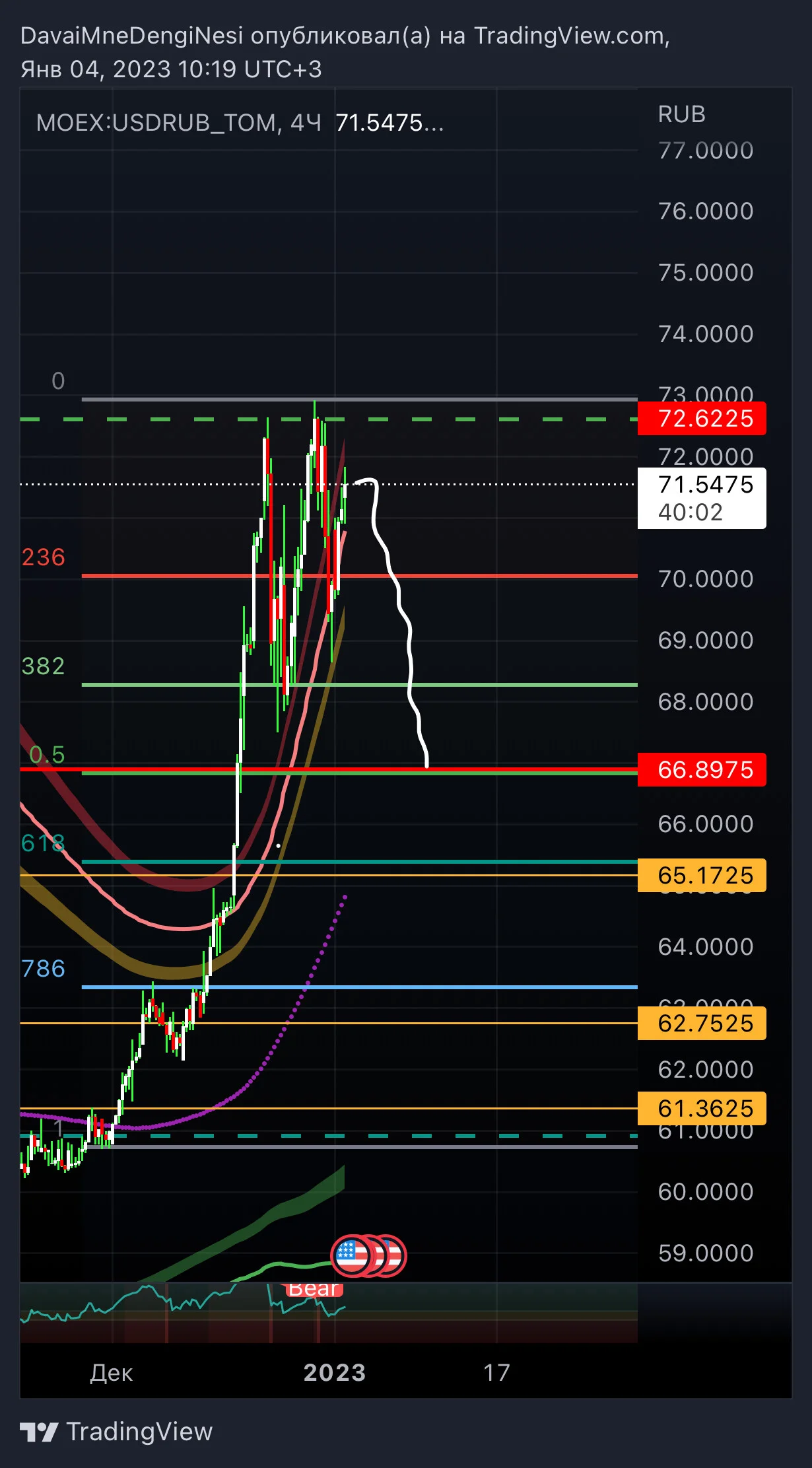This screenshot has width=812, height=1468.
Task: Click the publication date Янв 04, 2023 text
Action: (x=96, y=69)
